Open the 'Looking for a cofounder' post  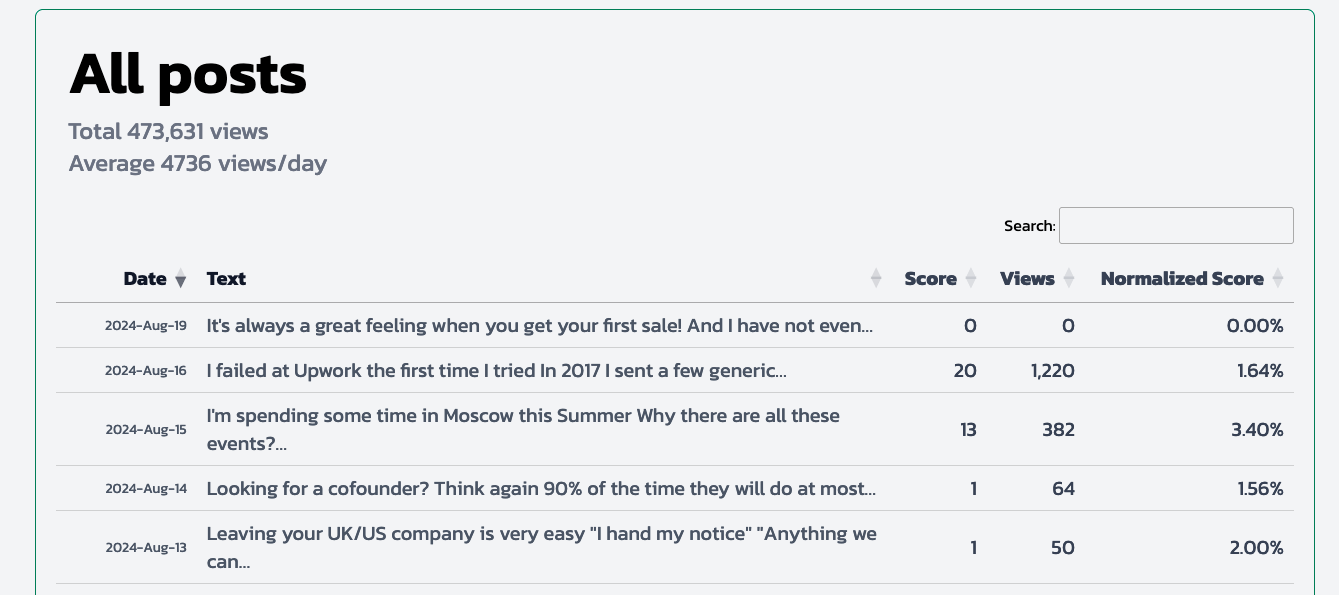541,489
